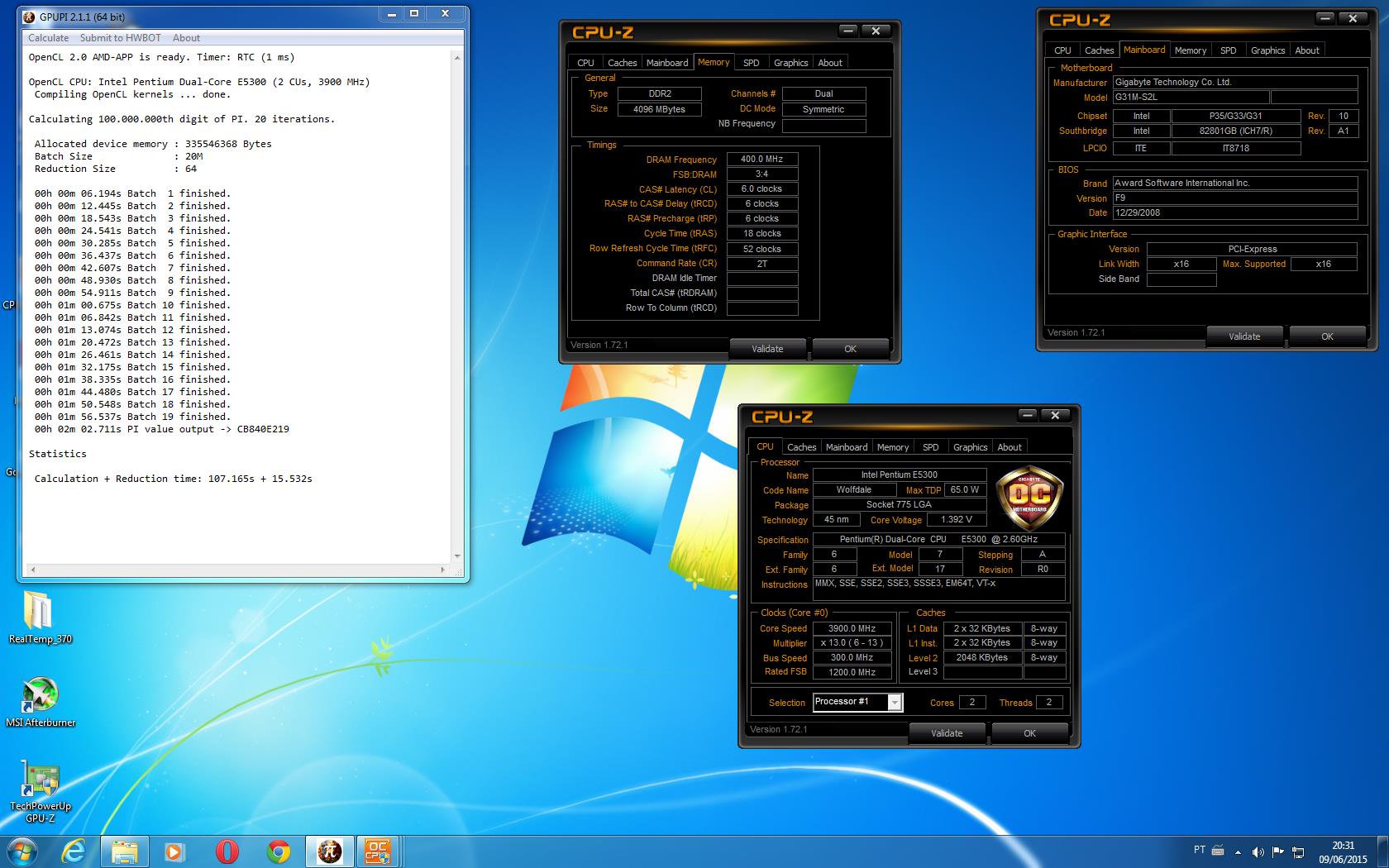The width and height of the screenshot is (1389, 868).
Task: Open Graphics tab in Mainboard CPU-Z window
Action: (x=1267, y=50)
